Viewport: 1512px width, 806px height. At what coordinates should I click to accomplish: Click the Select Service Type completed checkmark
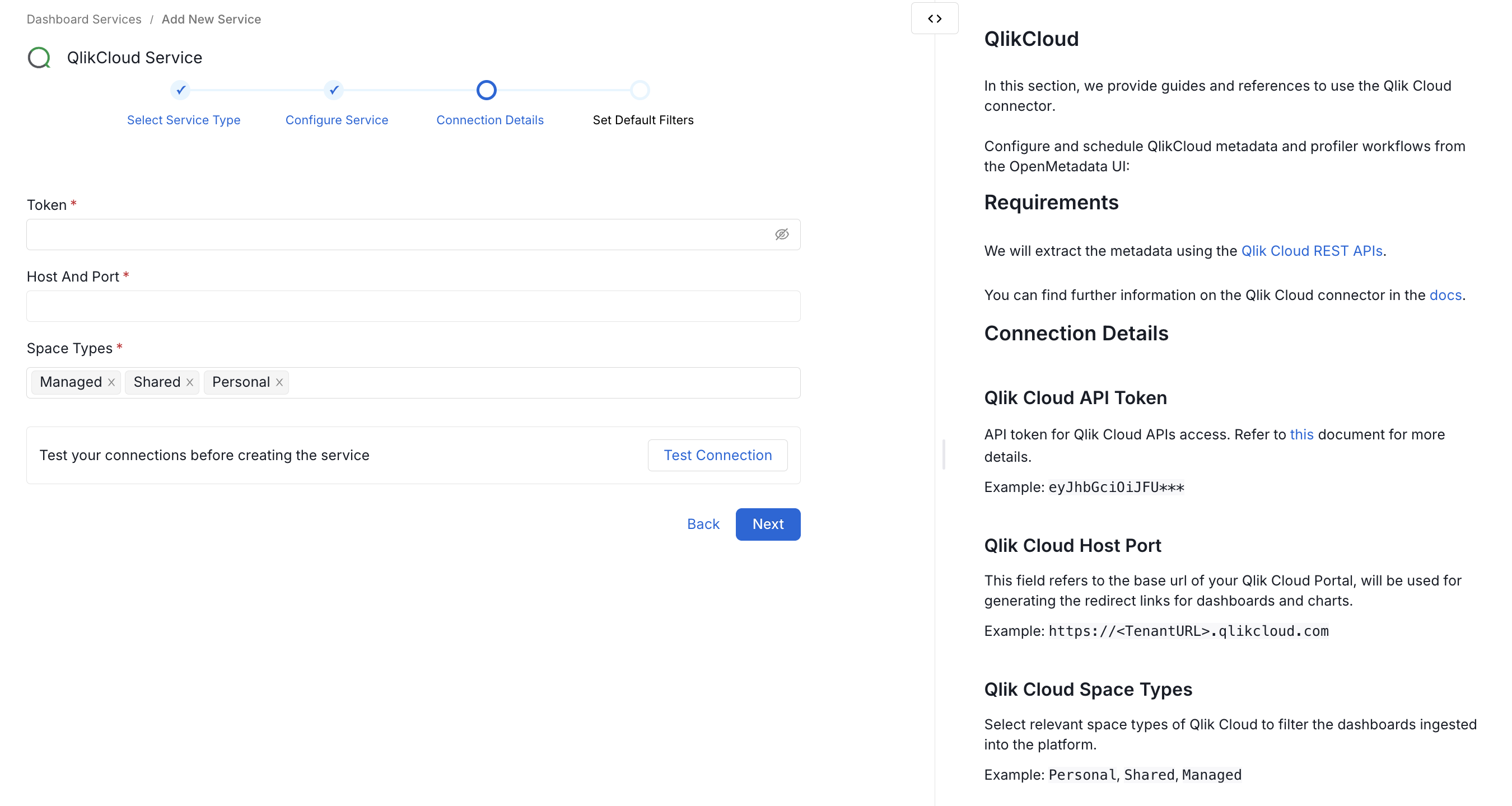click(x=180, y=90)
